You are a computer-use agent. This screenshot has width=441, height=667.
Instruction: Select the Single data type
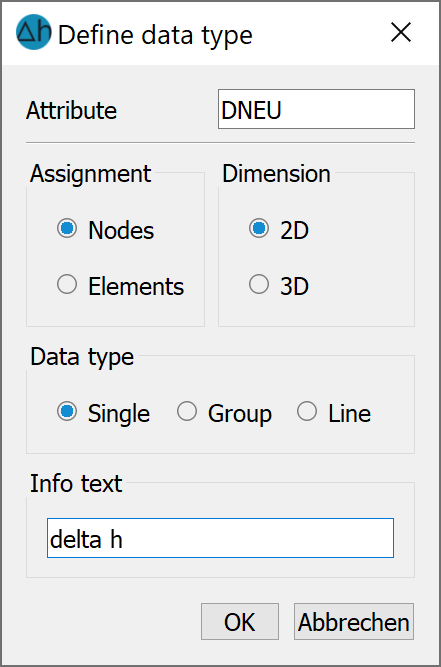[103, 413]
